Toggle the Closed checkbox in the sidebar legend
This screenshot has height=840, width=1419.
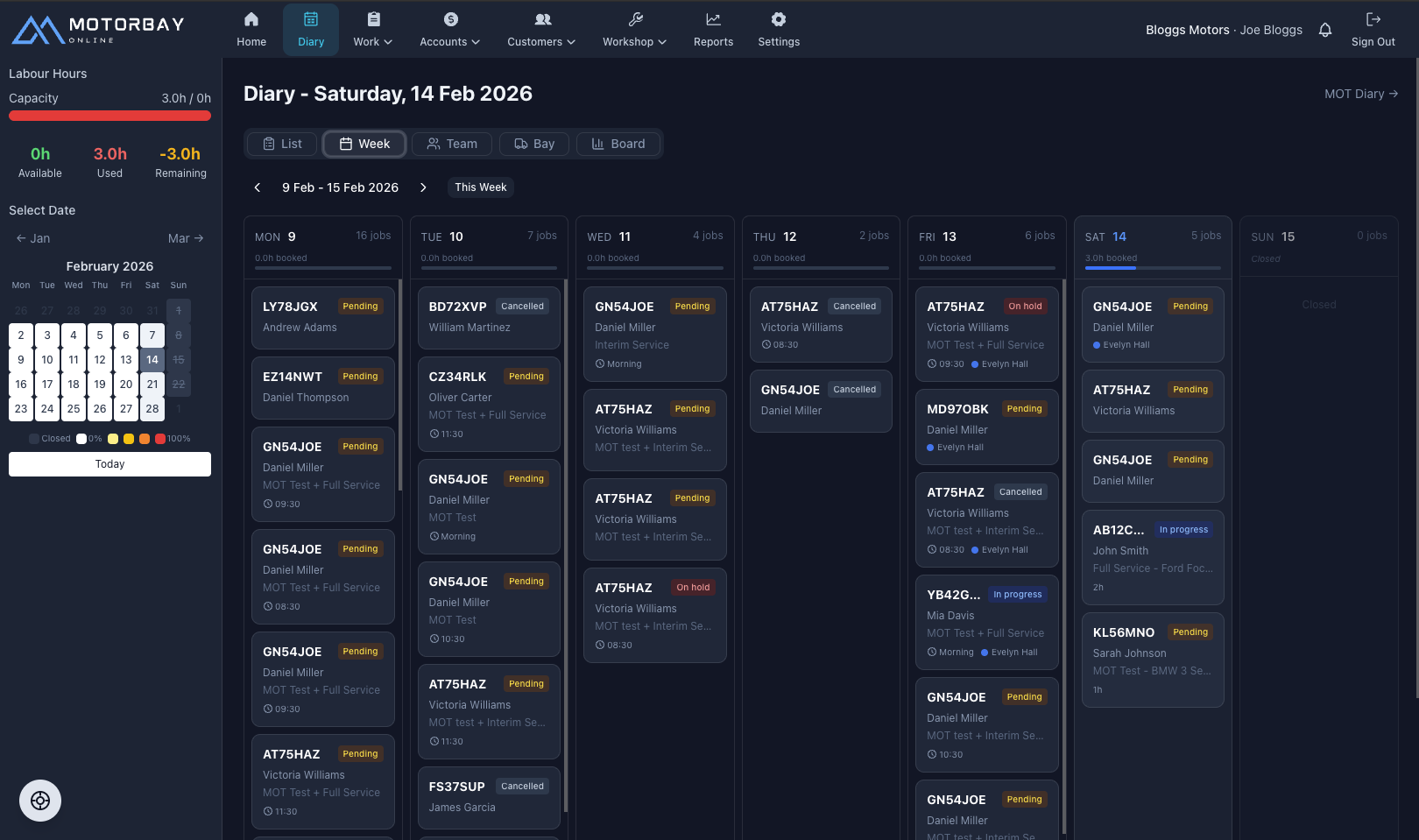click(x=32, y=438)
